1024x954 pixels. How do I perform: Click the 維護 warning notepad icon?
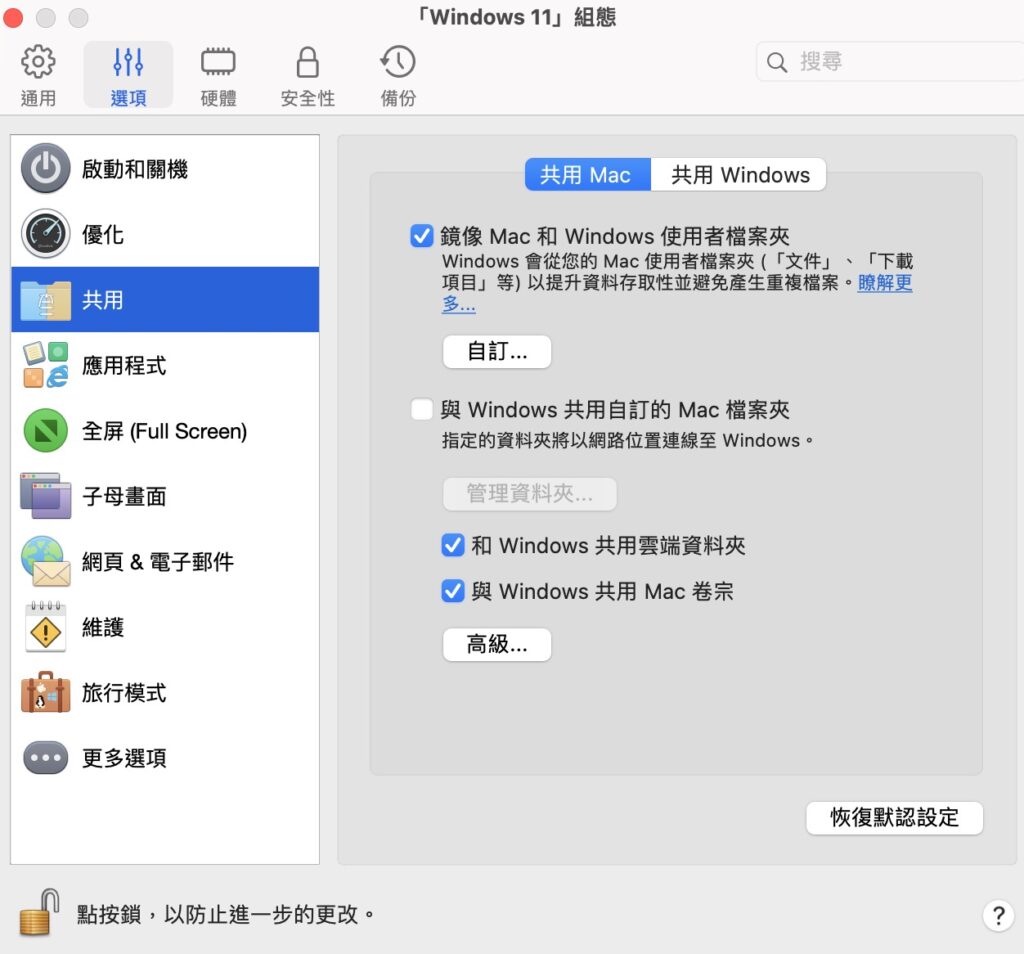(46, 627)
